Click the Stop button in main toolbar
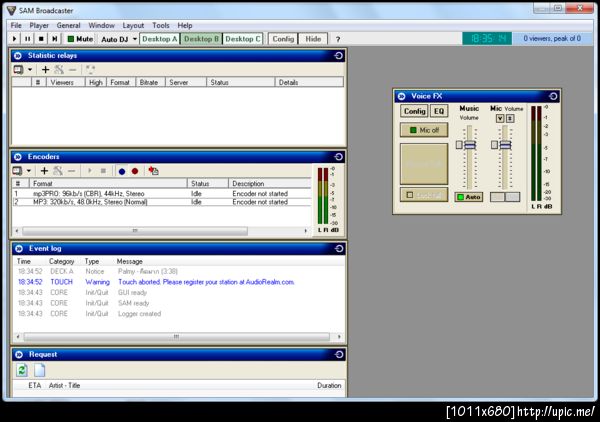 41,39
